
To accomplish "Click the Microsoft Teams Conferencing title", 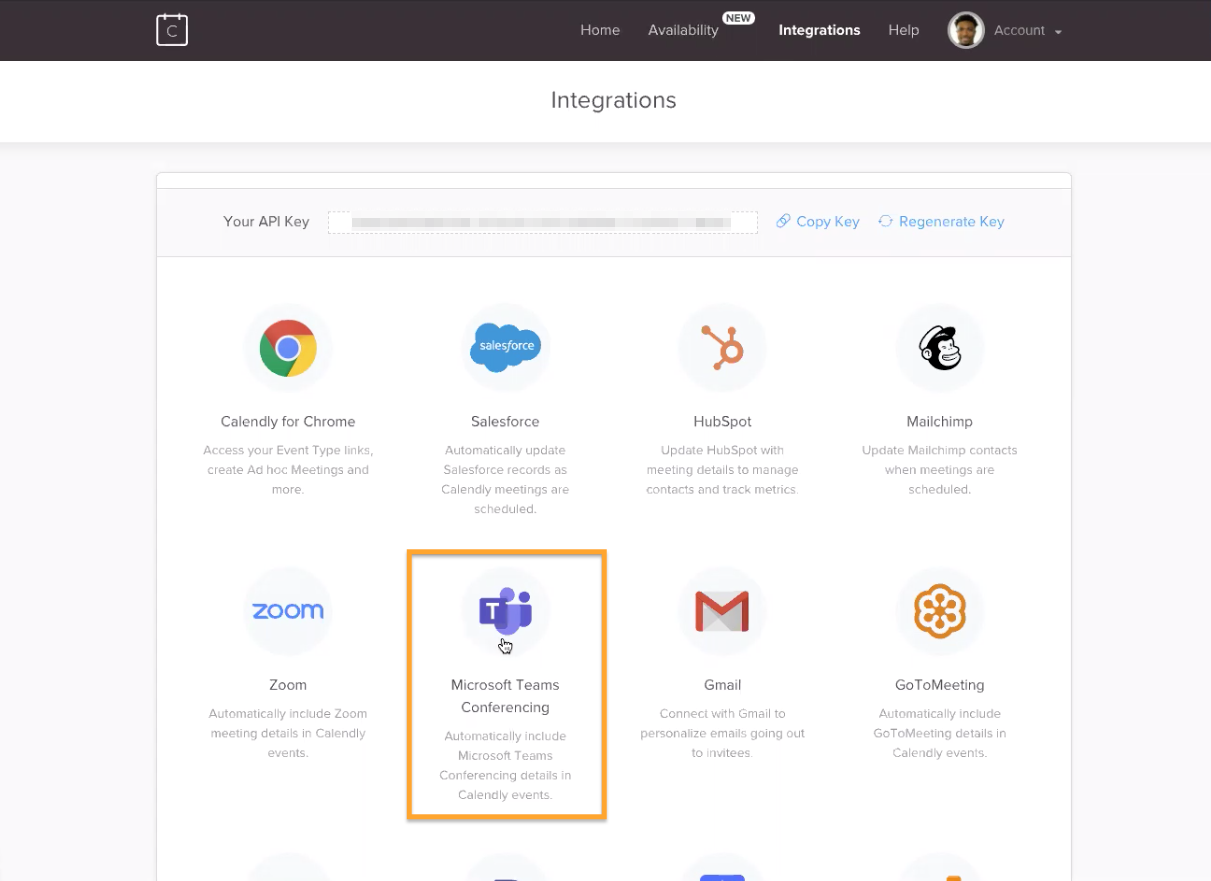I will pos(505,696).
